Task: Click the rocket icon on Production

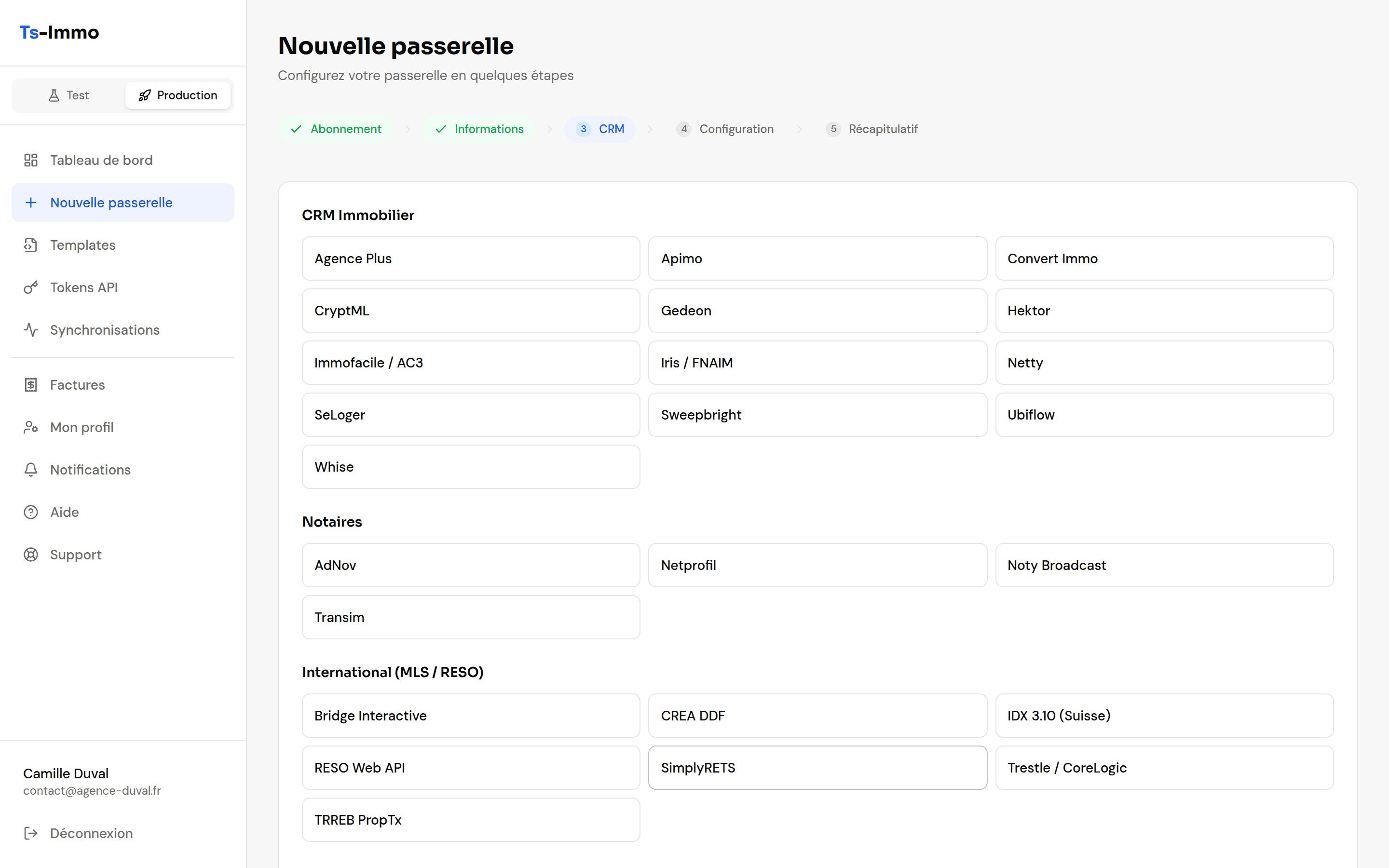Action: [145, 95]
